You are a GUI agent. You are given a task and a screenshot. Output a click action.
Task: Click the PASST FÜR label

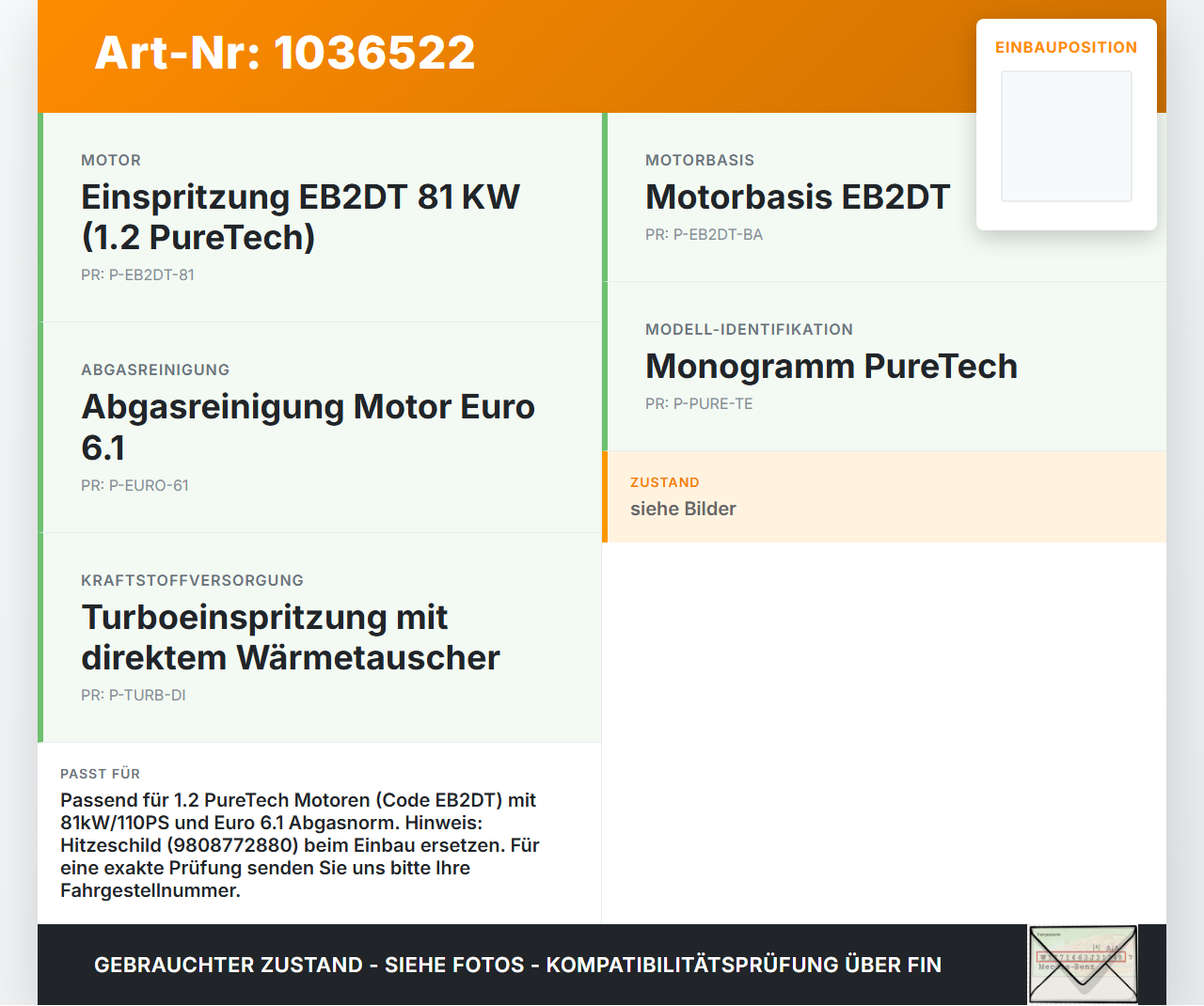coord(100,774)
